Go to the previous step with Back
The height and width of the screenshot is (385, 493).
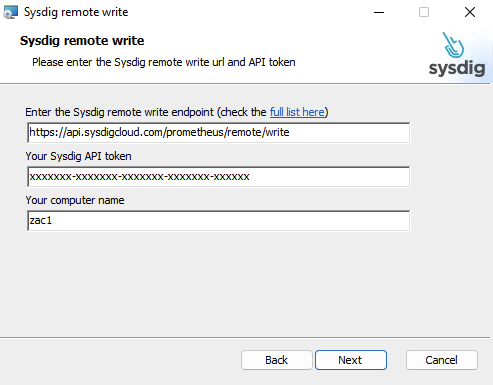coord(277,360)
